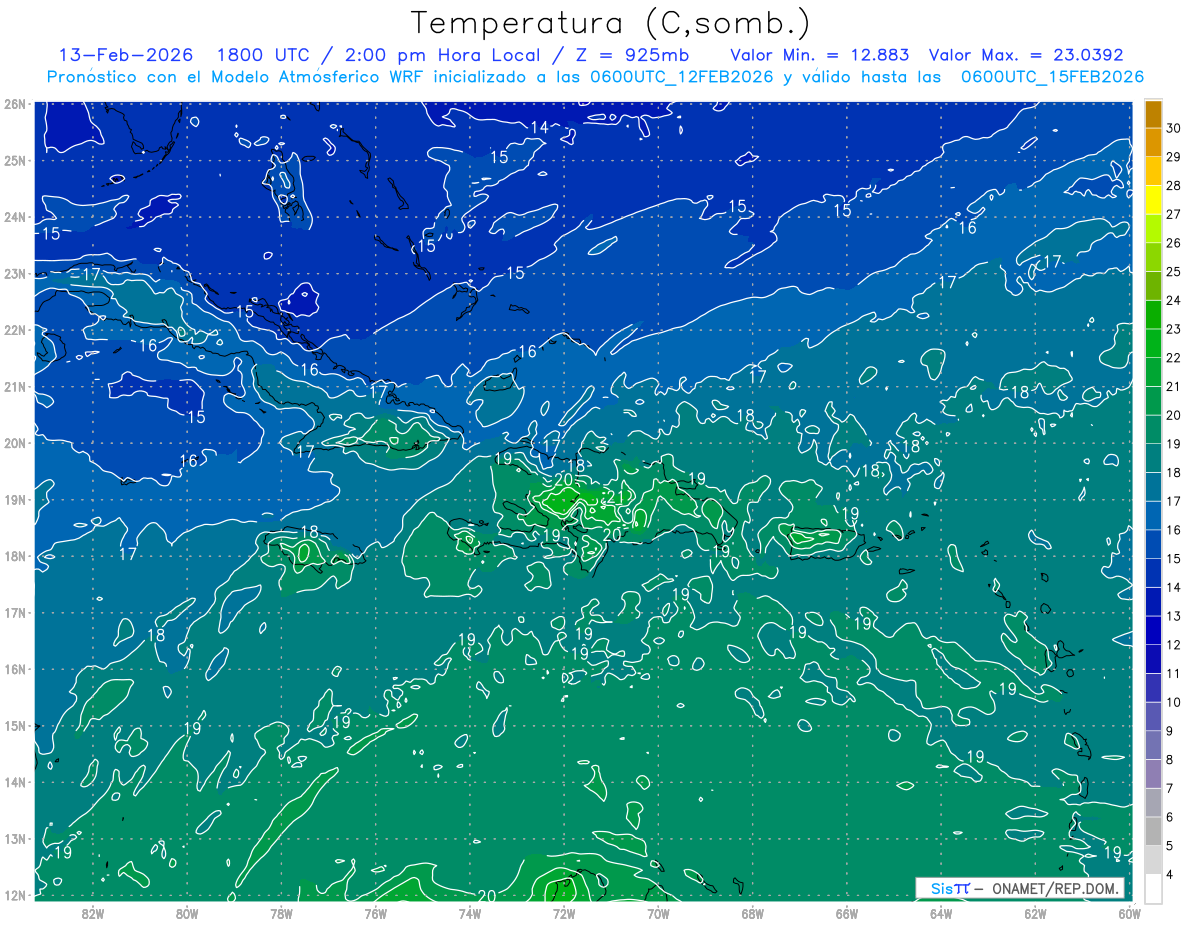Click the '76W' longitude axis label
The height and width of the screenshot is (927, 1200).
coord(376,912)
